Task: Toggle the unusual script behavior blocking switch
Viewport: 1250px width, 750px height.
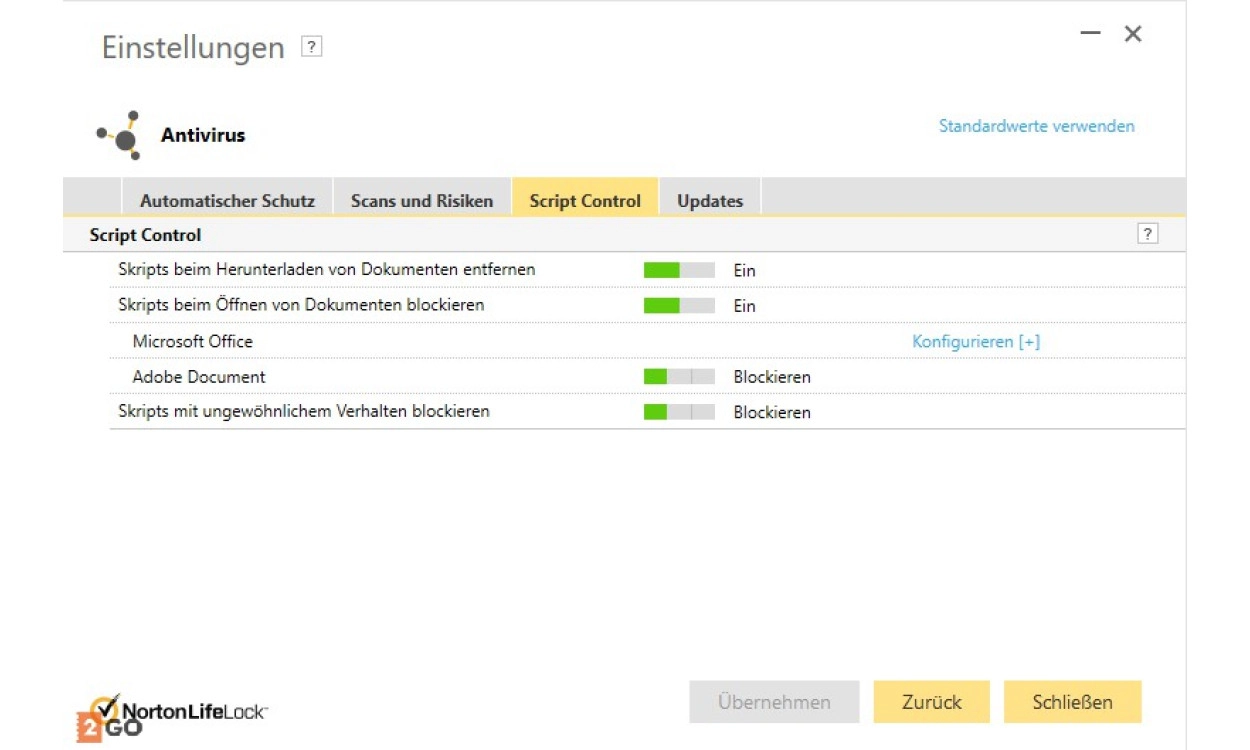Action: click(679, 412)
